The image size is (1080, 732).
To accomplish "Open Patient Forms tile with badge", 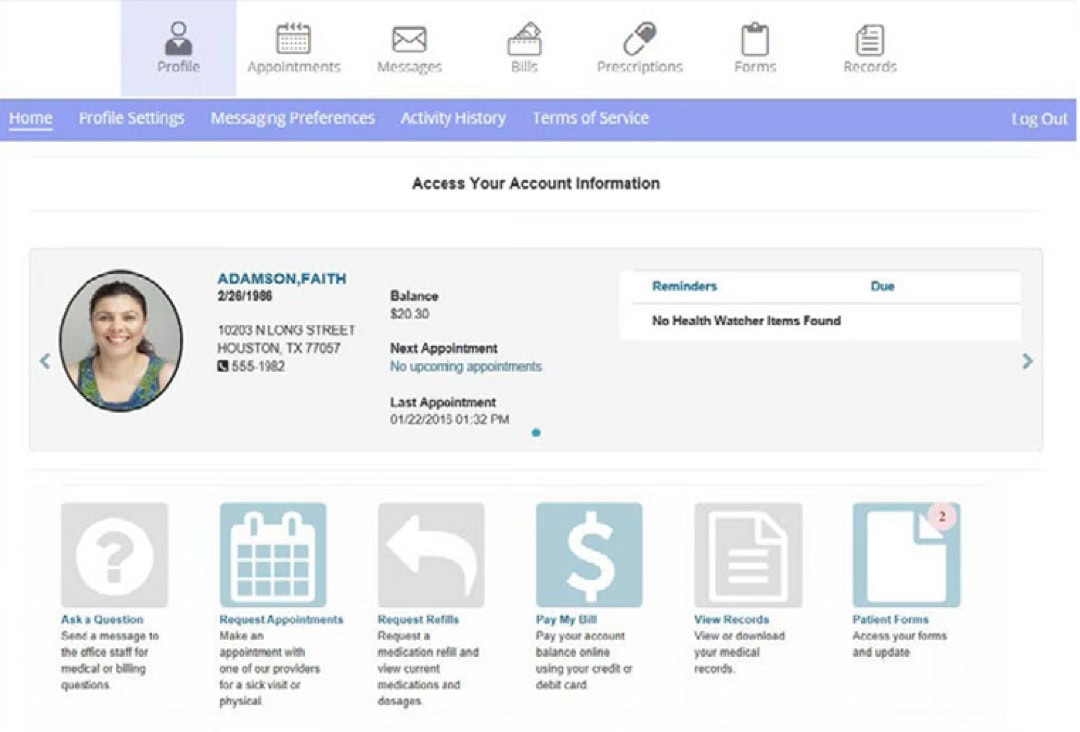I will (906, 555).
